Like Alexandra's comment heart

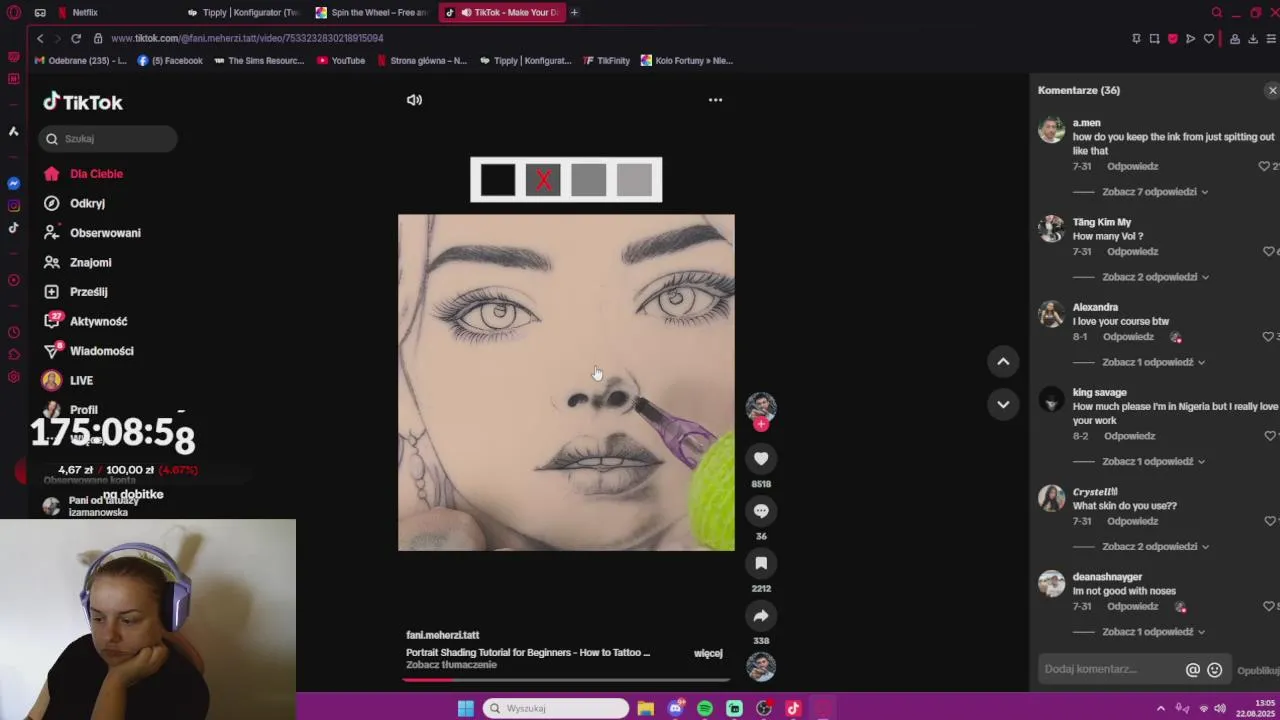[1269, 337]
